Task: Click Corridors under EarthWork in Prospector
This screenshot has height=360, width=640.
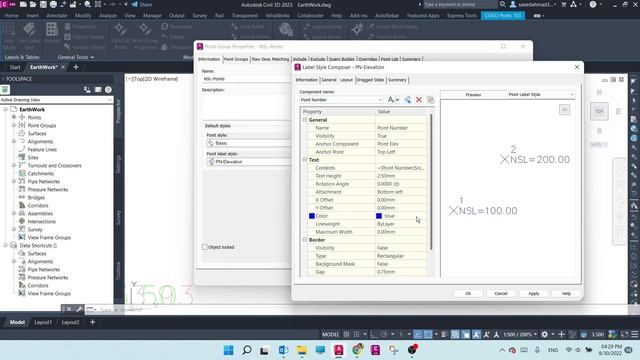Action: 38,205
